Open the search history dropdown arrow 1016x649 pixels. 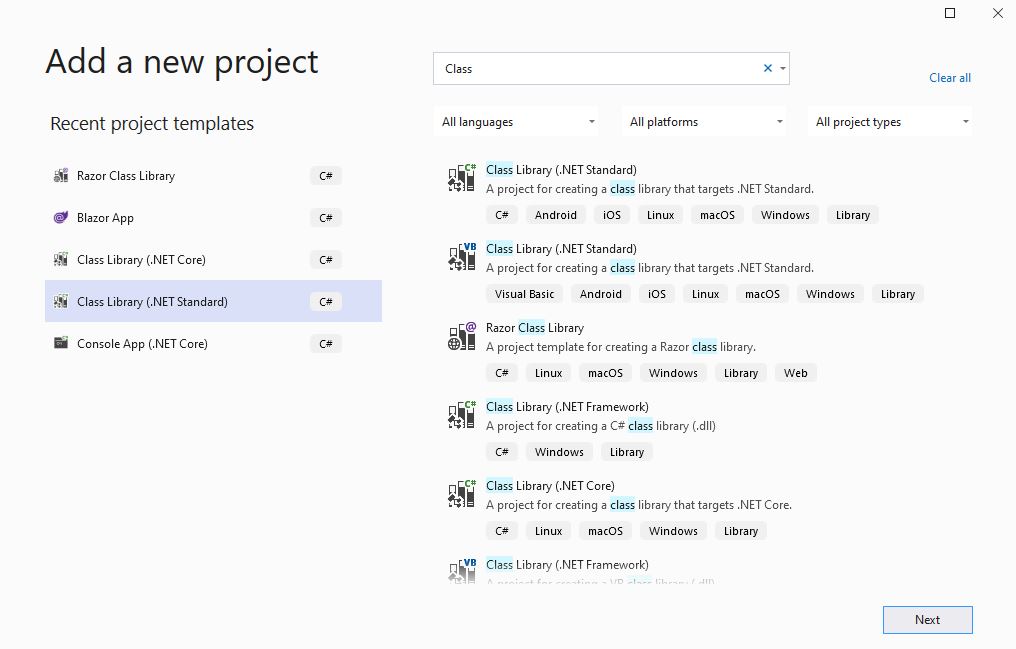tap(783, 68)
